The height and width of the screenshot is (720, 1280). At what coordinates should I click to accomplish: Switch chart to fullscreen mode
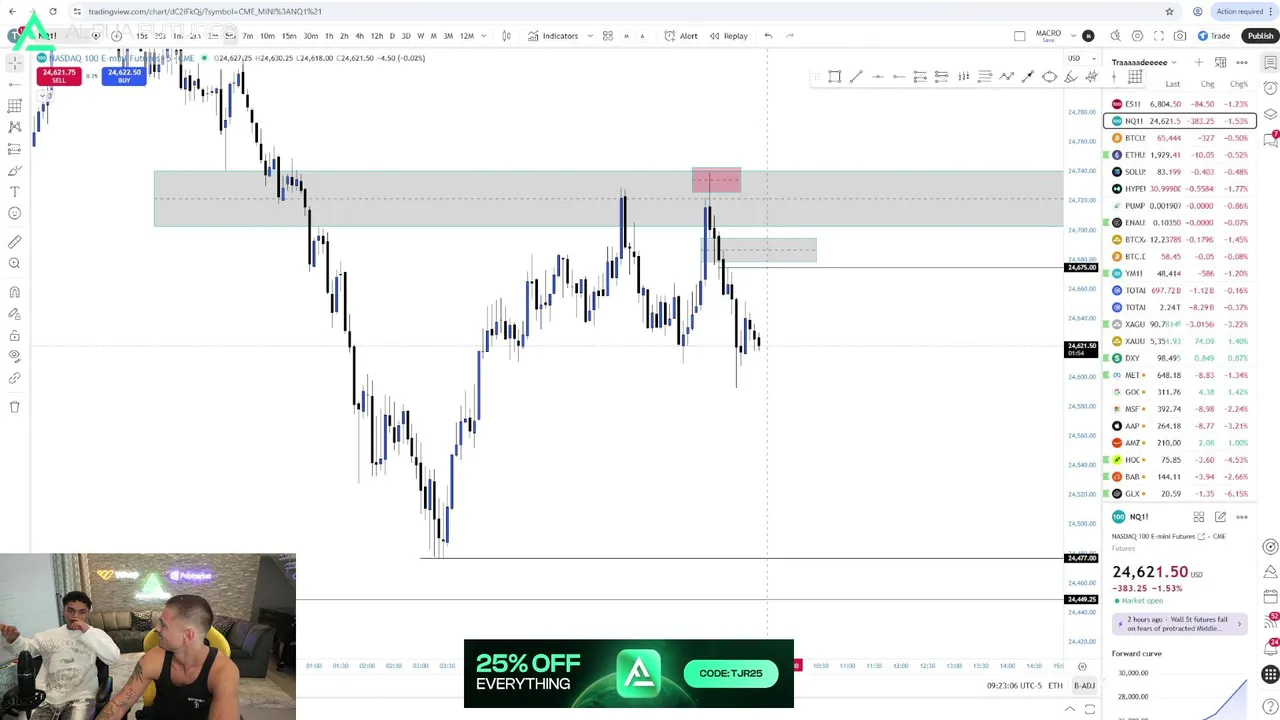click(x=1159, y=36)
